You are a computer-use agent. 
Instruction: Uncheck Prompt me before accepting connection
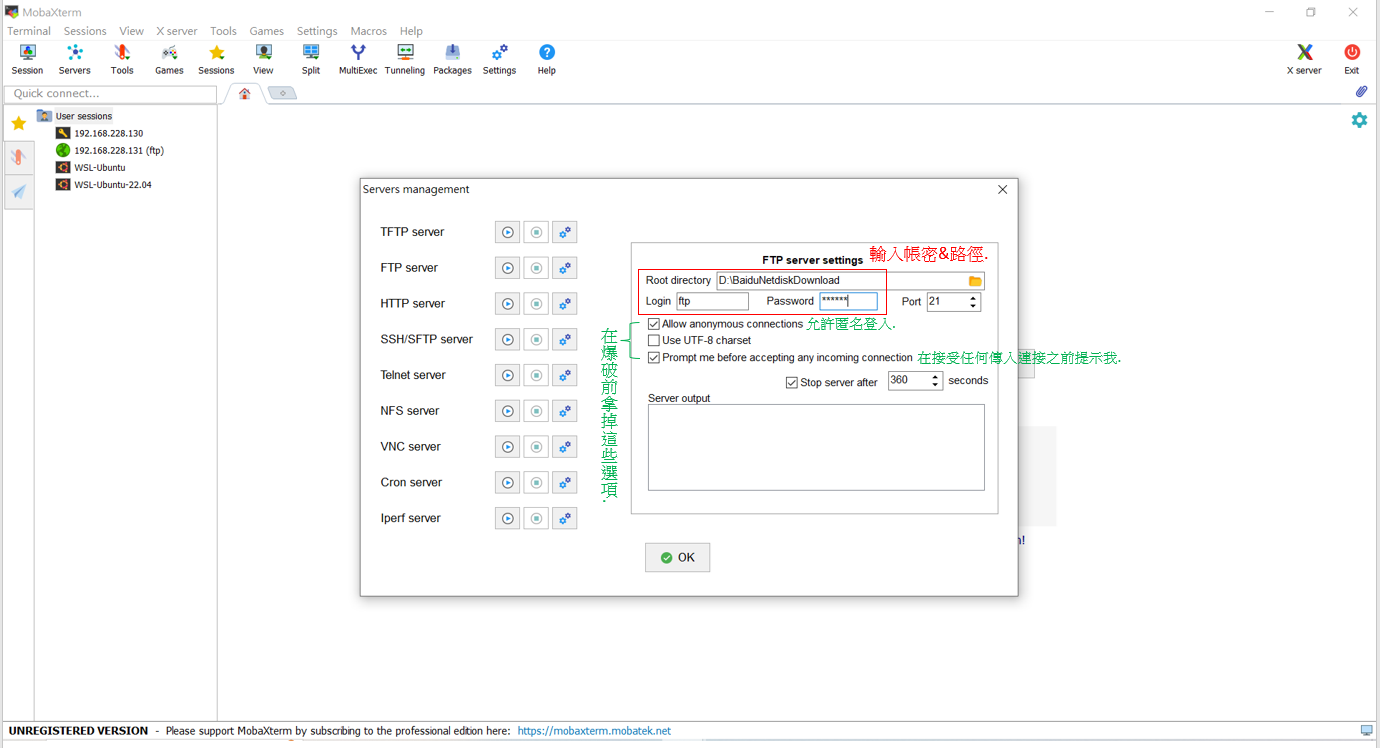click(654, 358)
